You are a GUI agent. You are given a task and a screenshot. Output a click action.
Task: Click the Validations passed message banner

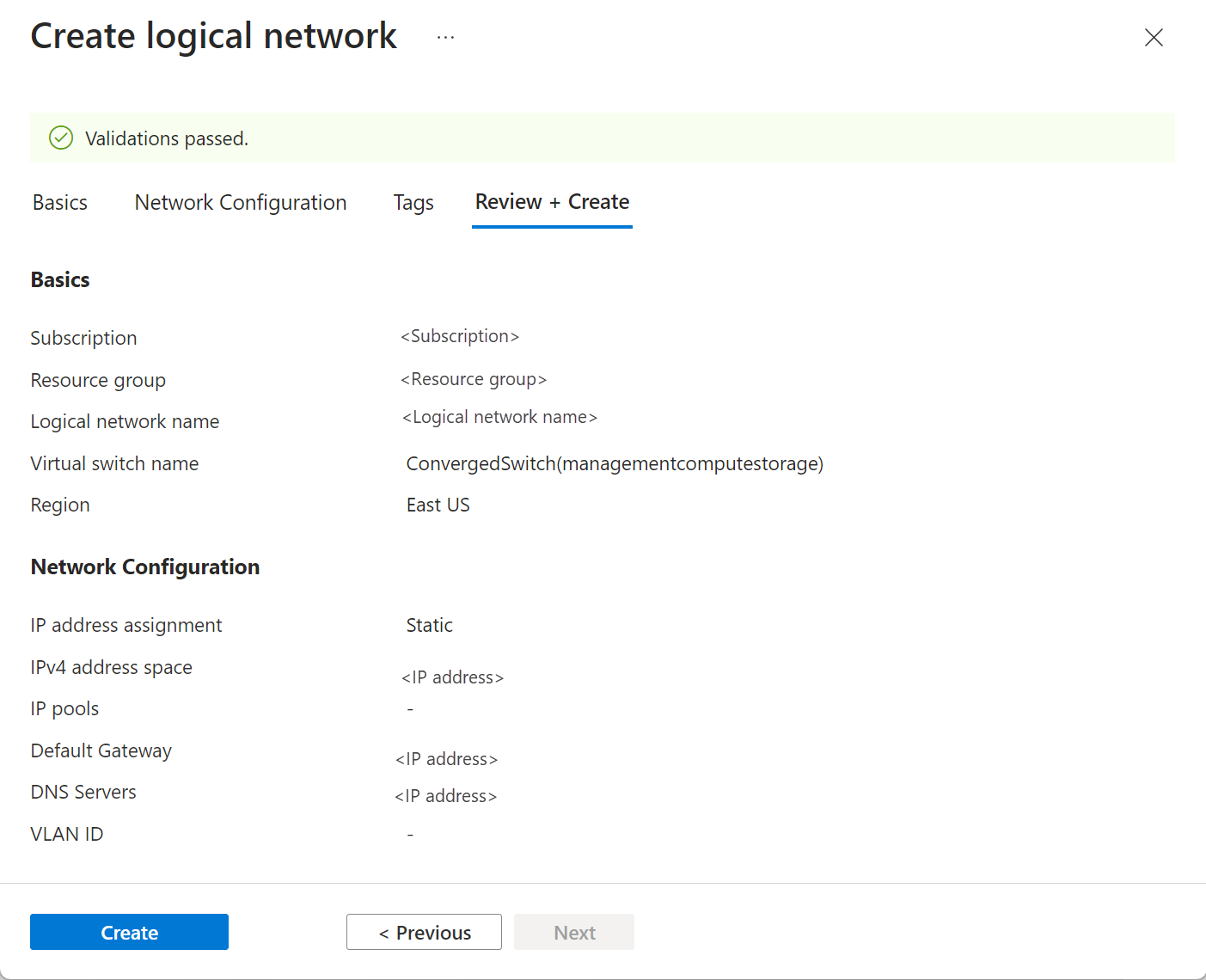603,138
